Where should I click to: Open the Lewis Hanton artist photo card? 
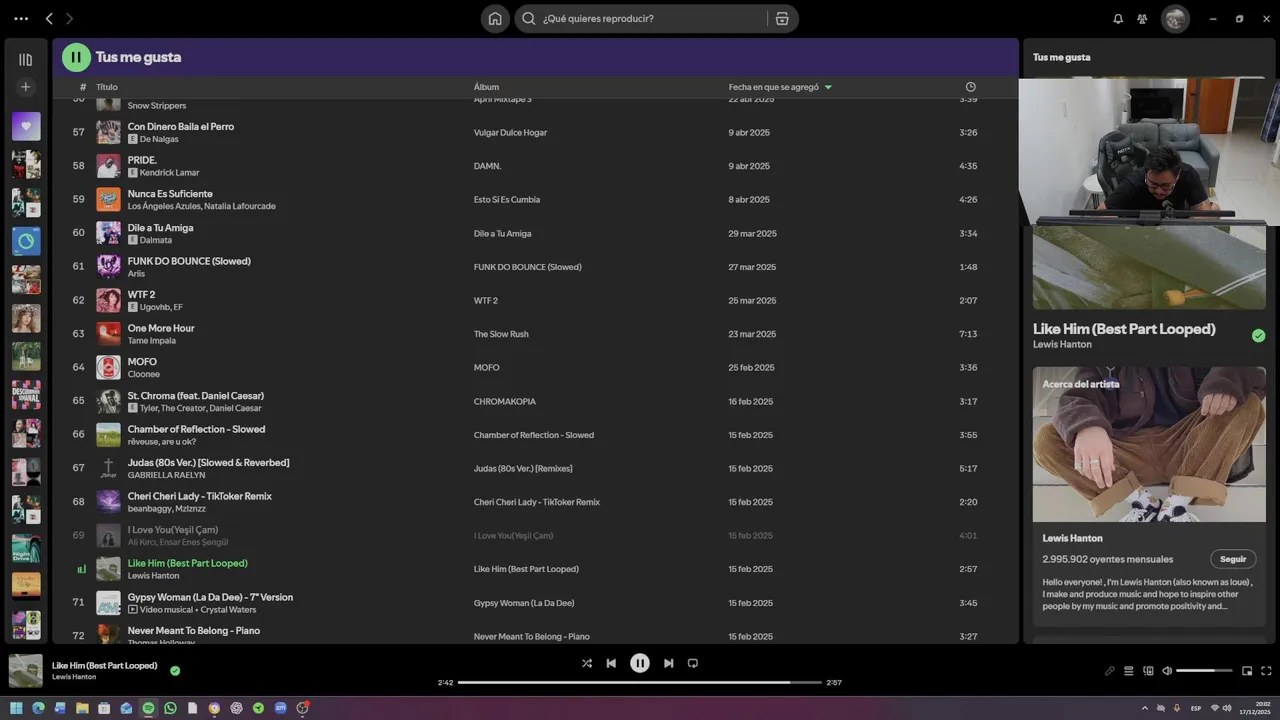(x=1149, y=444)
